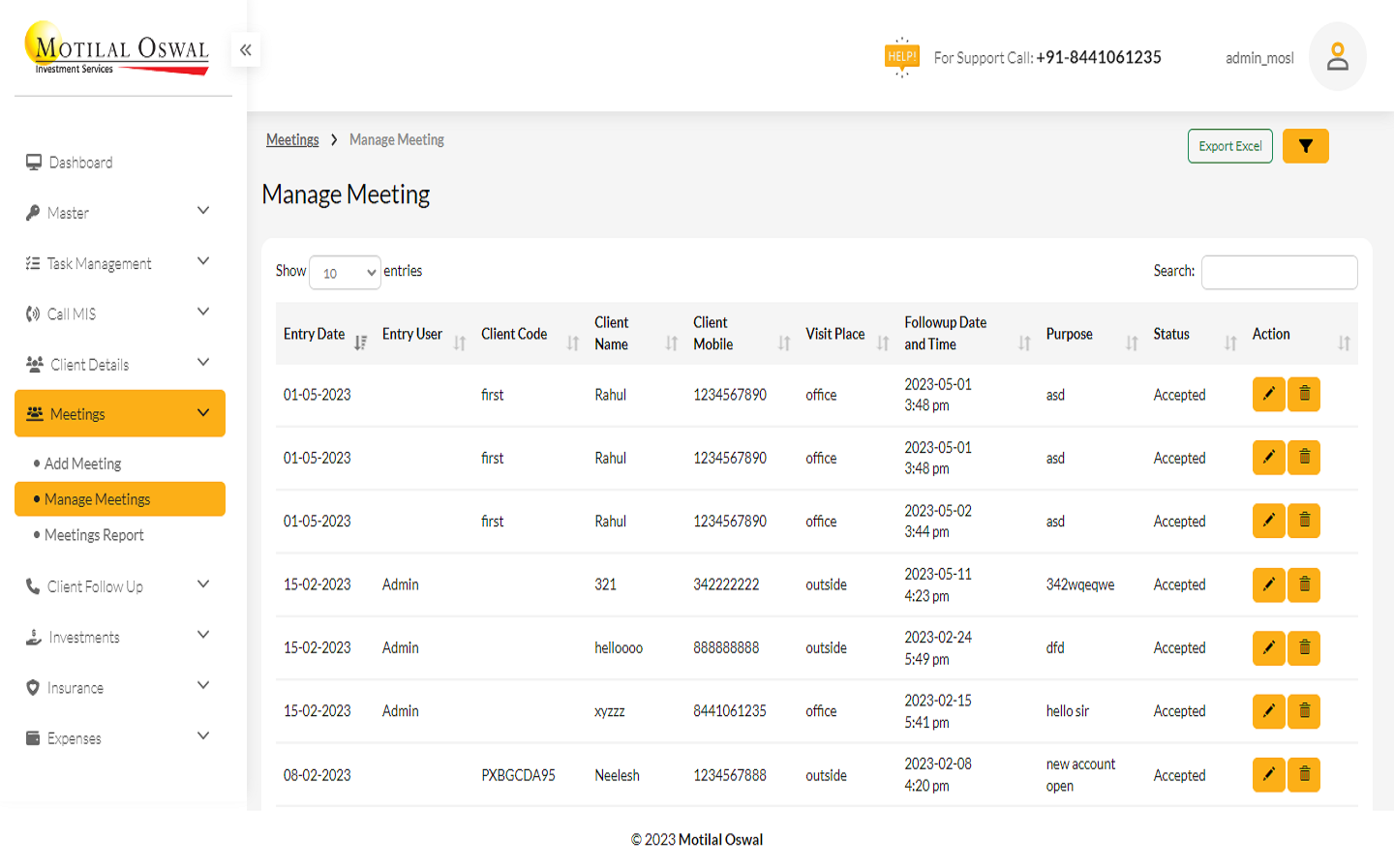The image size is (1394, 868).
Task: Delete the xyzzz meeting row
Action: [1304, 711]
